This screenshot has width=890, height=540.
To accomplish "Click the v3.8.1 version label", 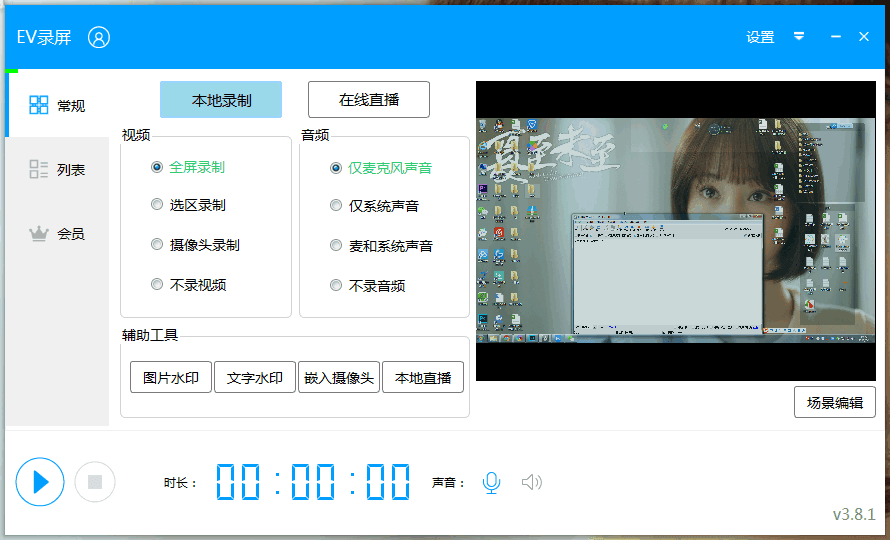I will [x=854, y=514].
